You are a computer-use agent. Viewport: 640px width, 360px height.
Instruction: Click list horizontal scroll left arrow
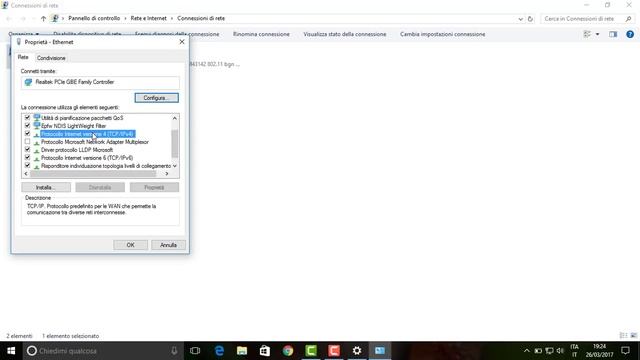tap(26, 174)
